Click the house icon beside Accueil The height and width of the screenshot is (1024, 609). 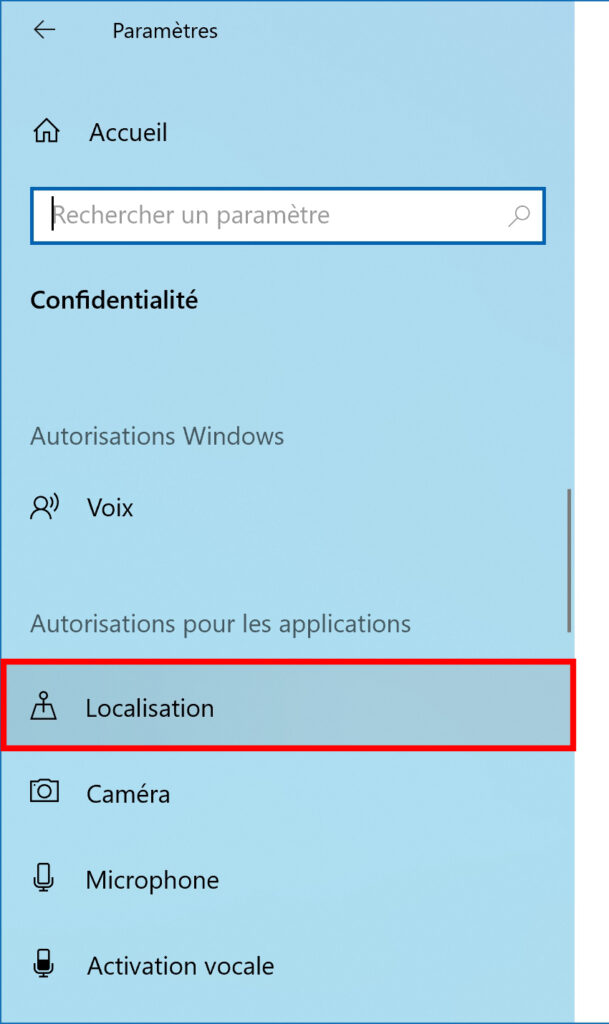click(x=46, y=131)
